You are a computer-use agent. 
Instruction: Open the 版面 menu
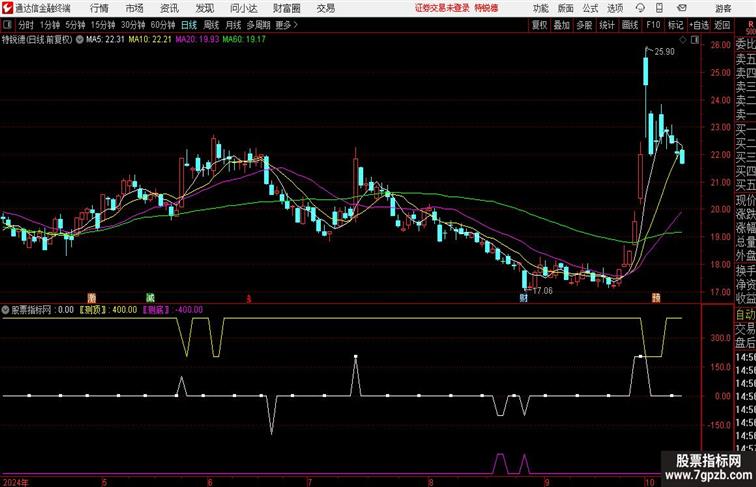click(x=566, y=8)
